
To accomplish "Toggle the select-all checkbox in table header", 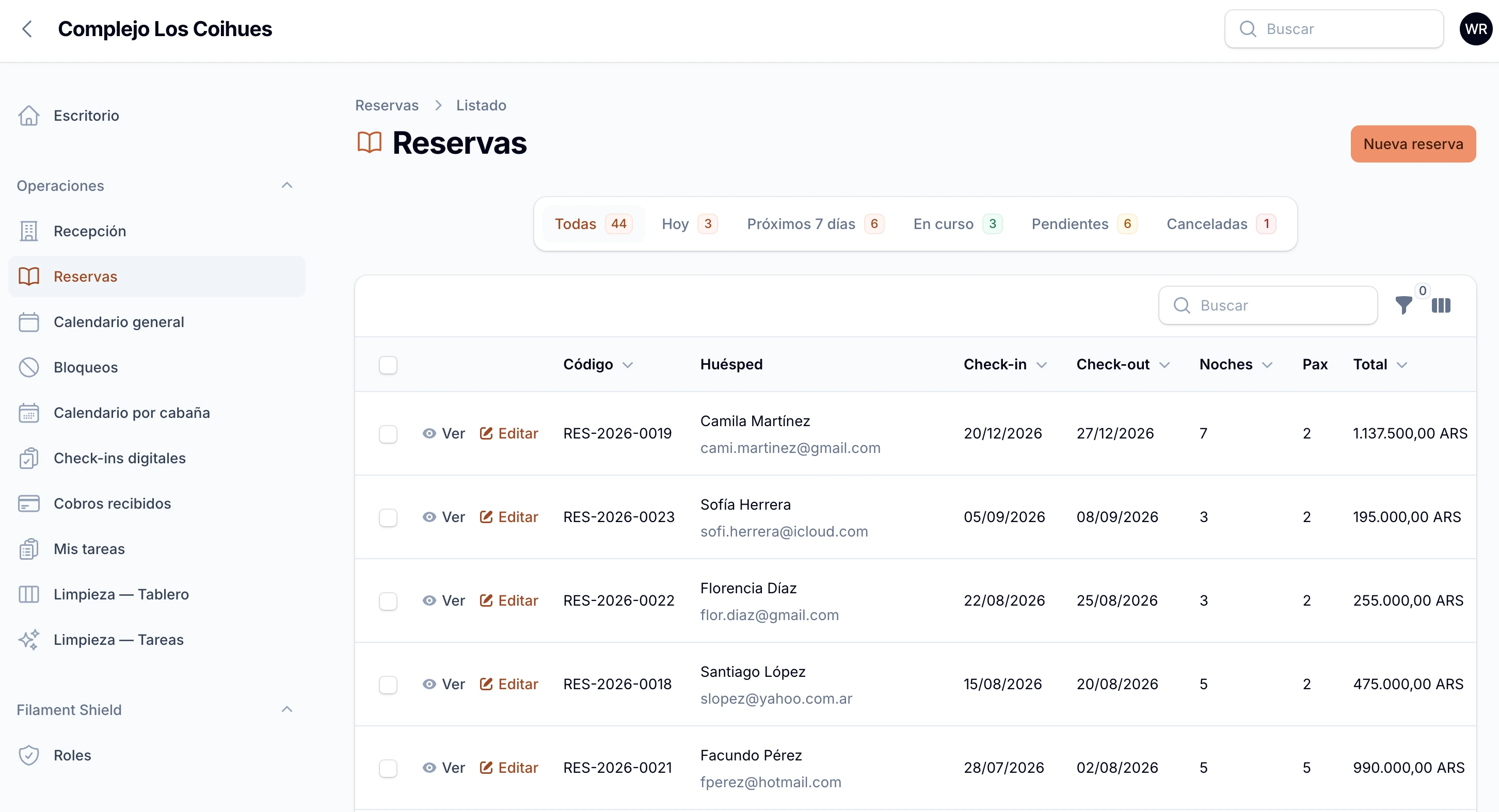I will pyautogui.click(x=388, y=365).
